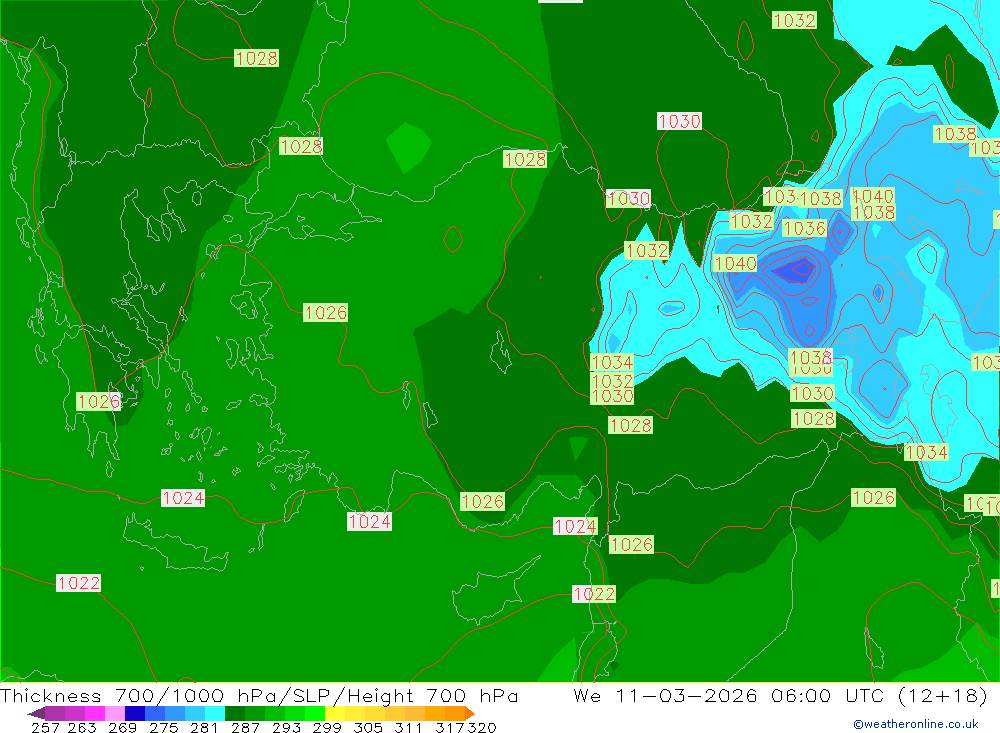Click the 1038 label directly beneath the 1040 label
Viewport: 1000px width, 733px height.
click(873, 212)
